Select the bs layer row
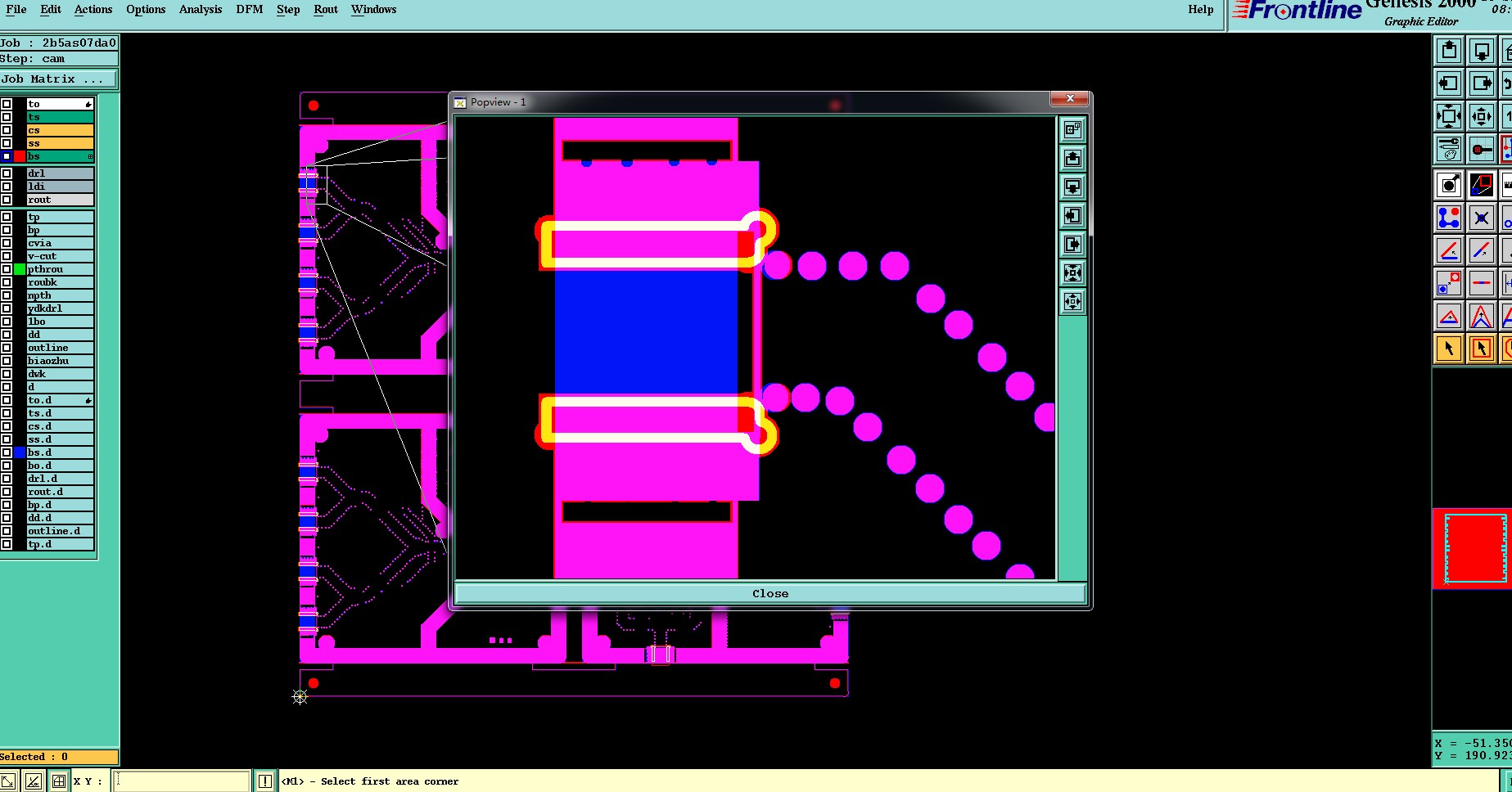The image size is (1512, 792). pos(61,156)
